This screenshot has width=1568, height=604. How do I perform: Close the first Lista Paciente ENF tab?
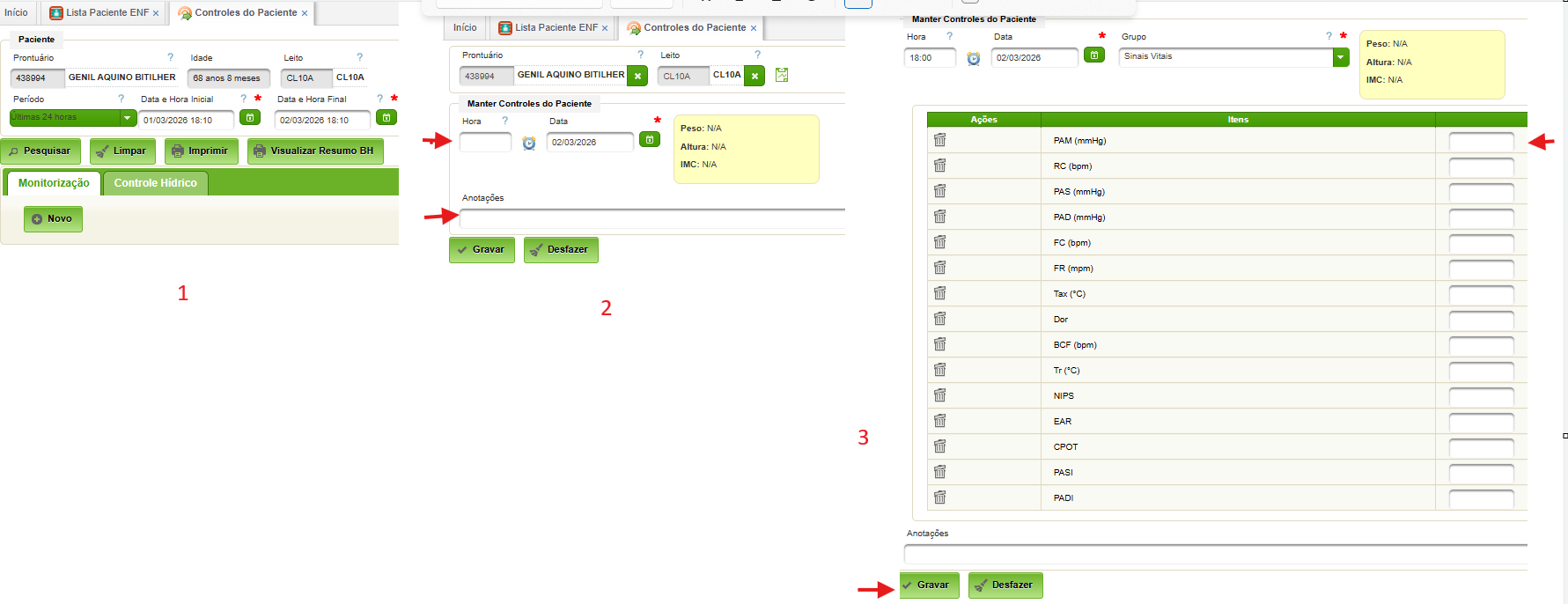[x=156, y=13]
